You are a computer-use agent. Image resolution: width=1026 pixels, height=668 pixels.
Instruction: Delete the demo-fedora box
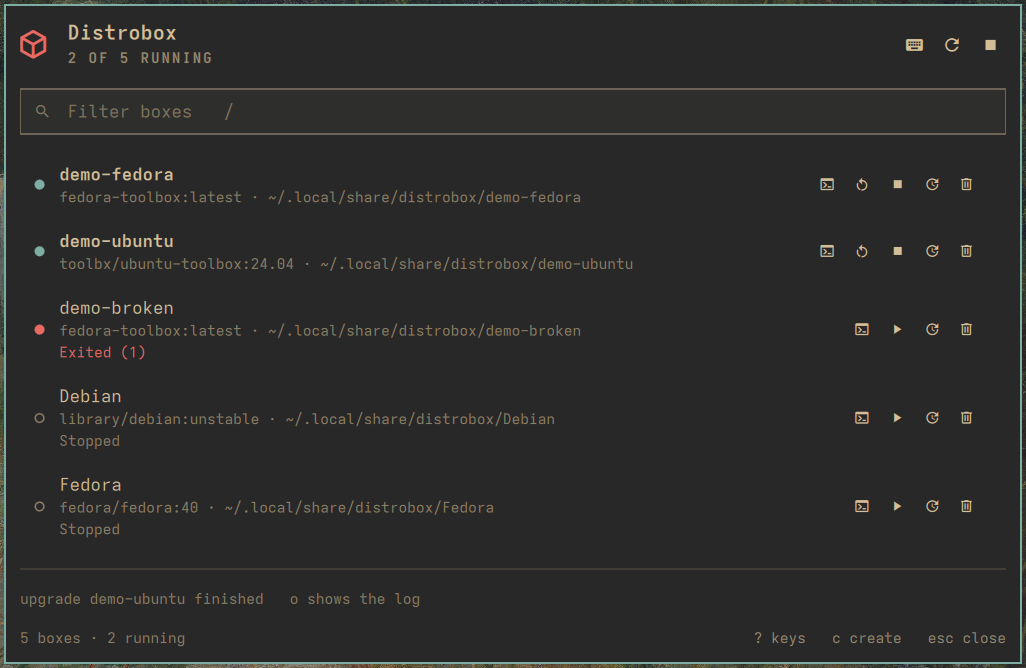tap(966, 185)
